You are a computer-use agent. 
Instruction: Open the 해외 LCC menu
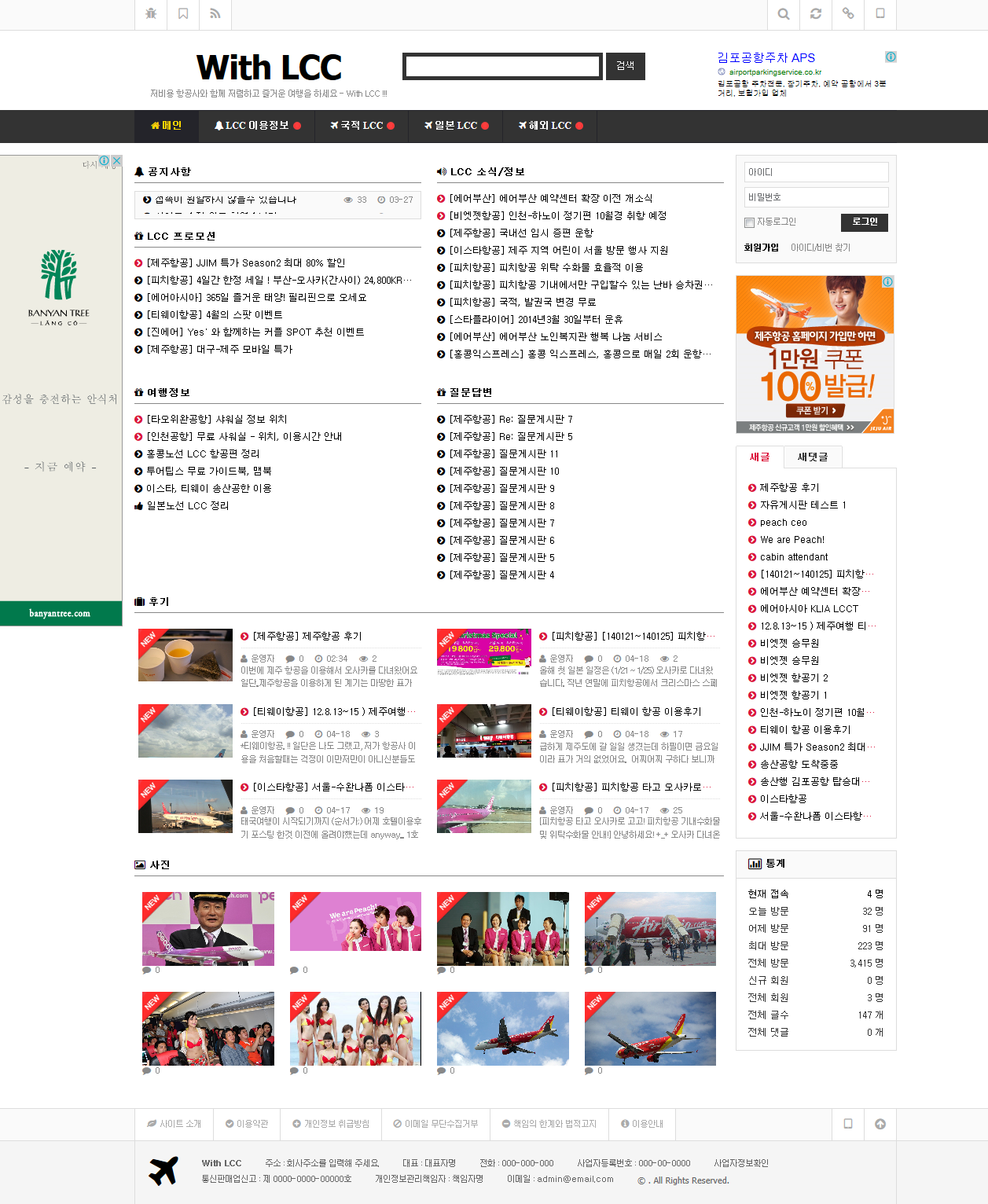[550, 126]
